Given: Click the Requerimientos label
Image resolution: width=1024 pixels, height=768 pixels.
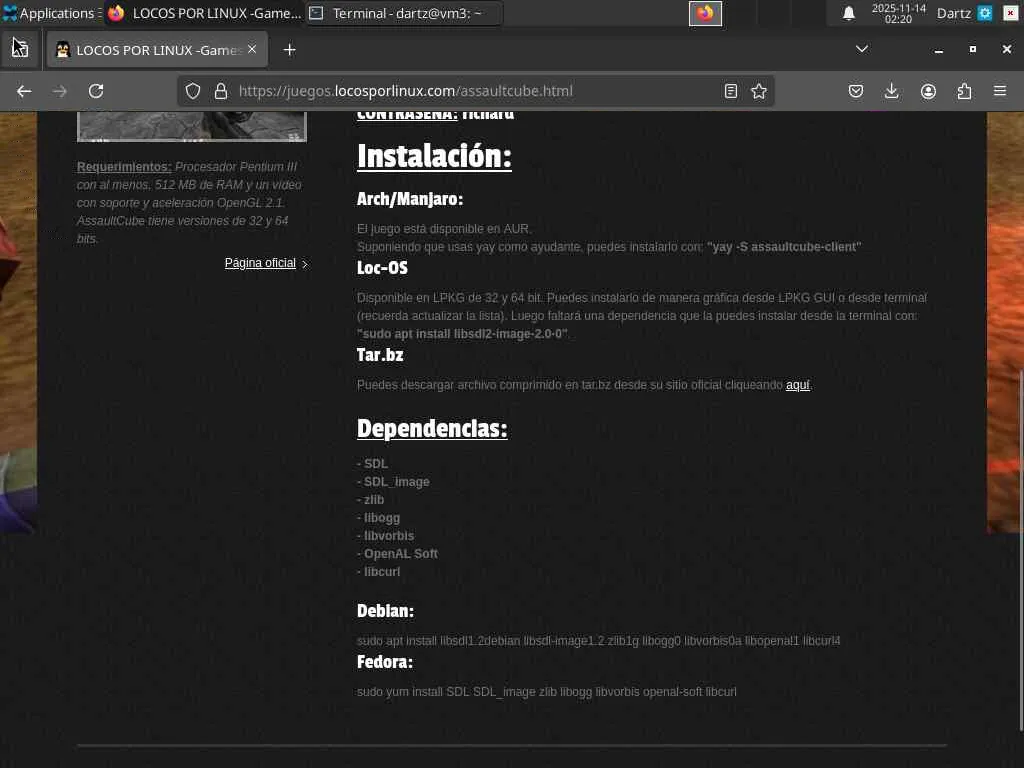Looking at the screenshot, I should click(124, 167).
